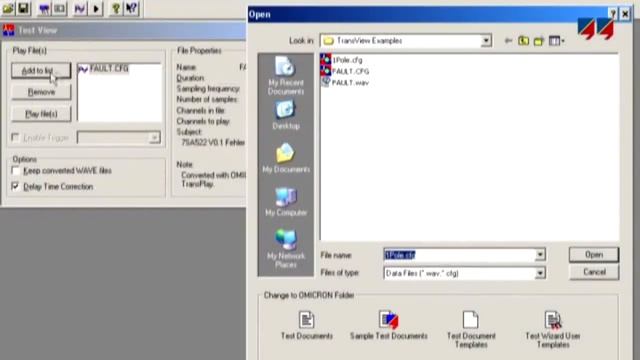Expand the Files of type dropdown
Image resolution: width=640 pixels, height=360 pixels.
click(540, 273)
